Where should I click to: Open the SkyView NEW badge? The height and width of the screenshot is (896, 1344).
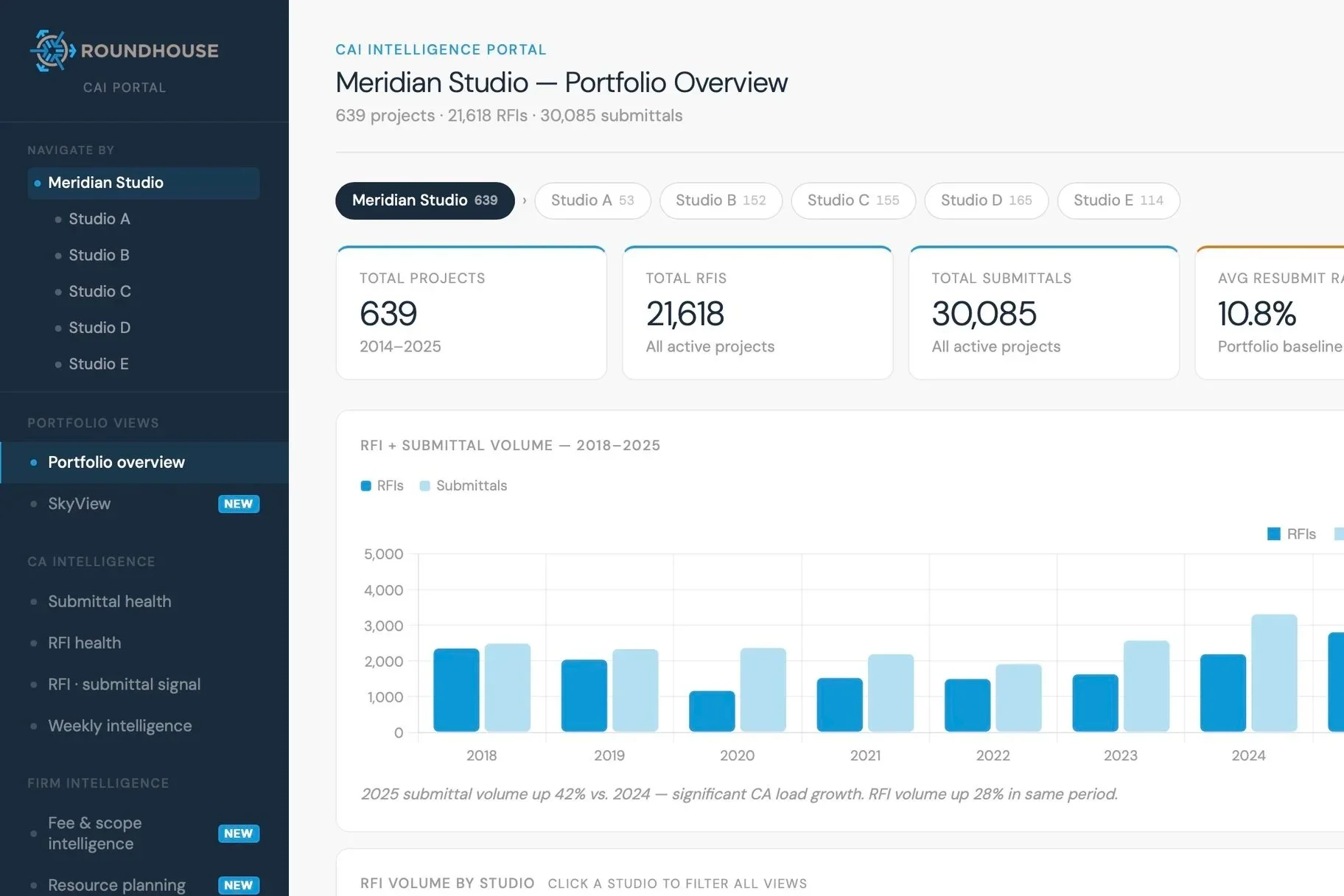pyautogui.click(x=239, y=504)
